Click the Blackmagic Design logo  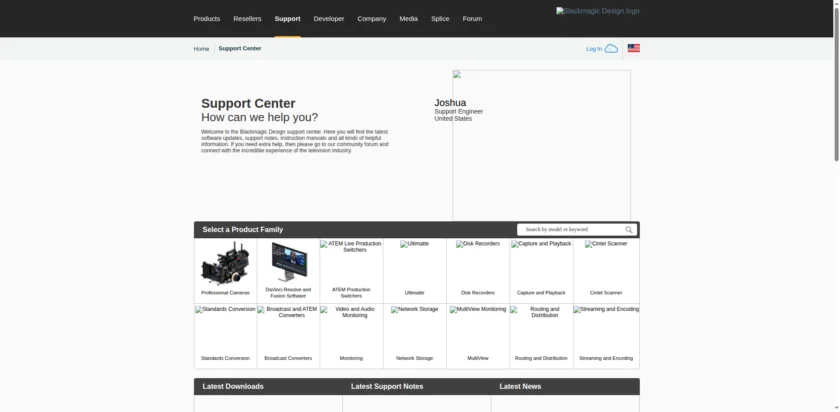597,11
